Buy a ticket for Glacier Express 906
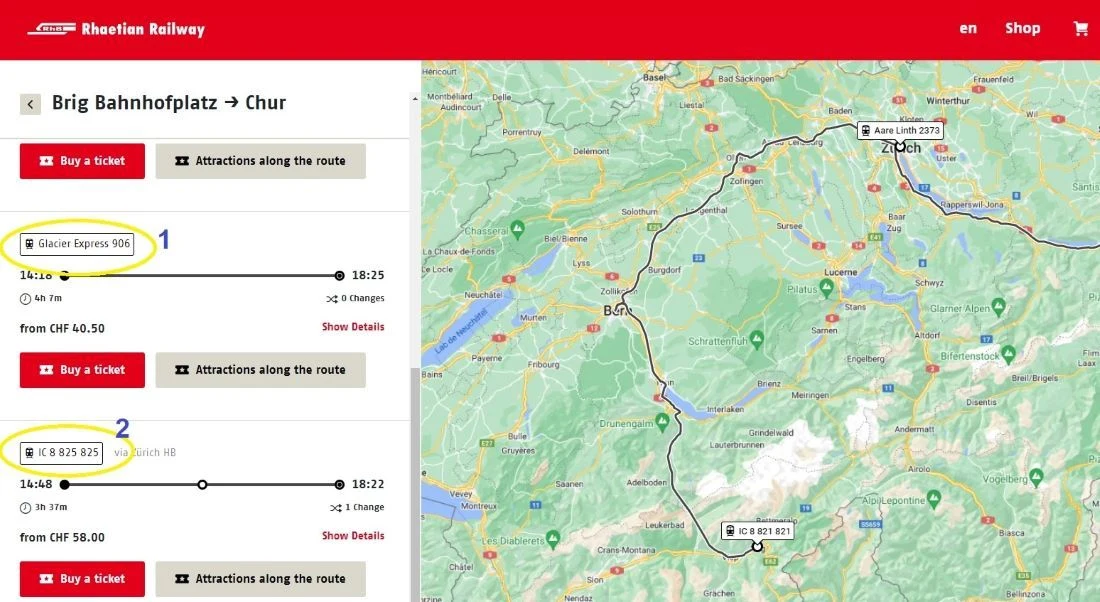 [x=82, y=370]
